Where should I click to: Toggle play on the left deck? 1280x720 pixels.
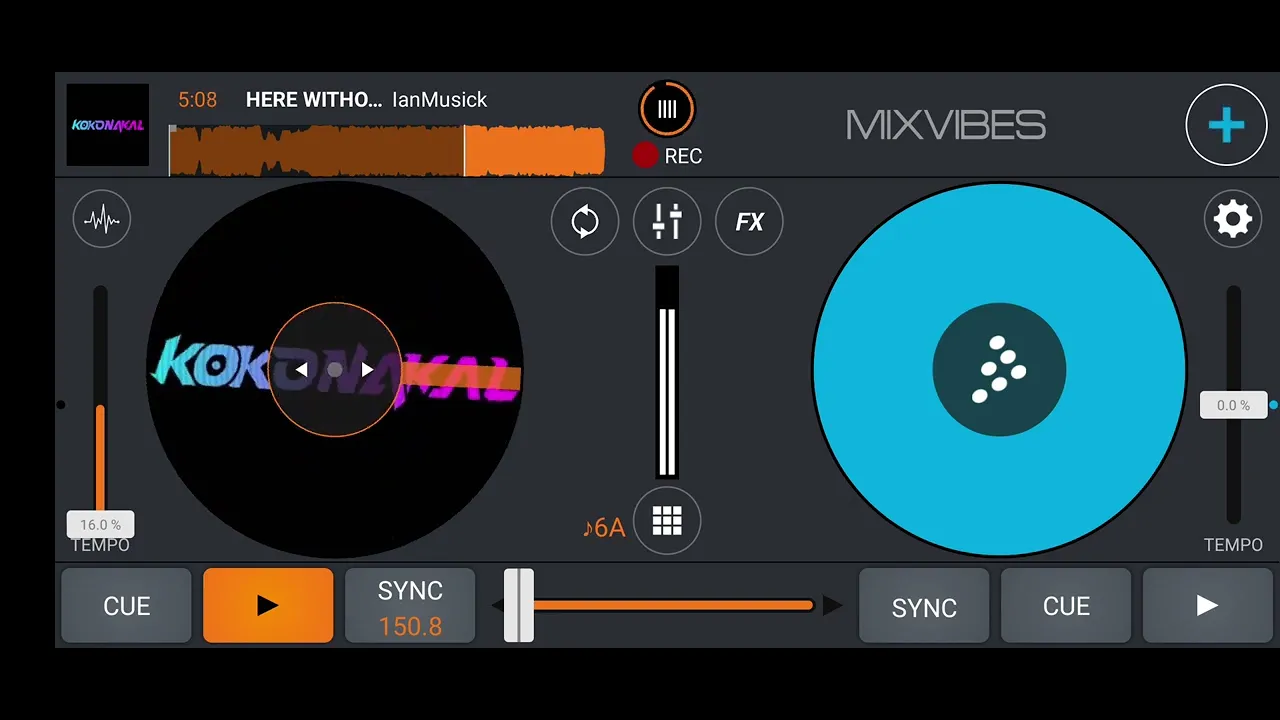click(268, 605)
